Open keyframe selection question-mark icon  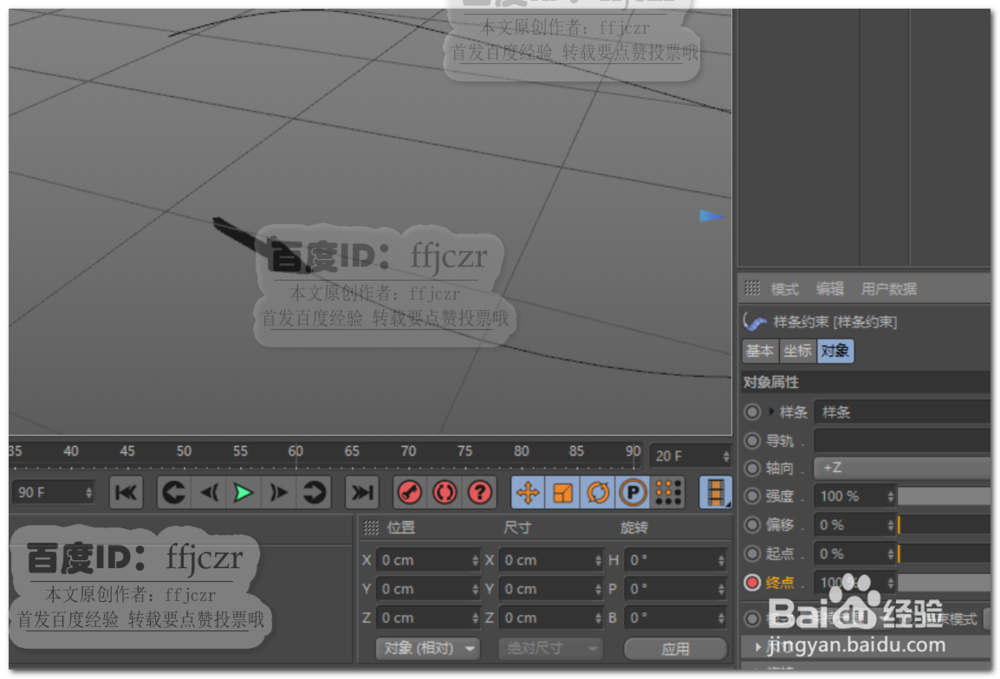[x=480, y=492]
